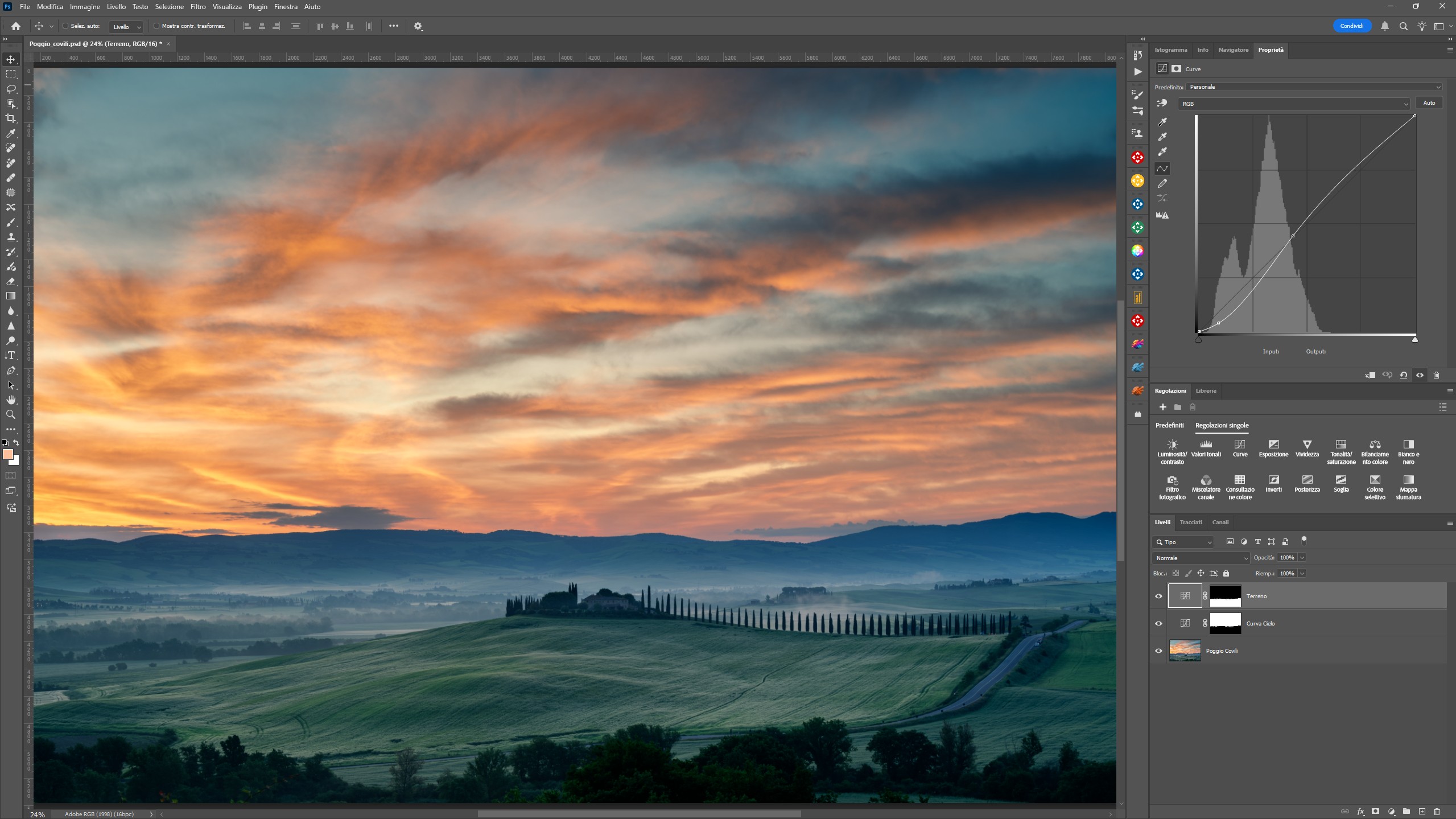The width and height of the screenshot is (1456, 819).
Task: Open the Riemp. fill value dropdown
Action: (x=1302, y=574)
